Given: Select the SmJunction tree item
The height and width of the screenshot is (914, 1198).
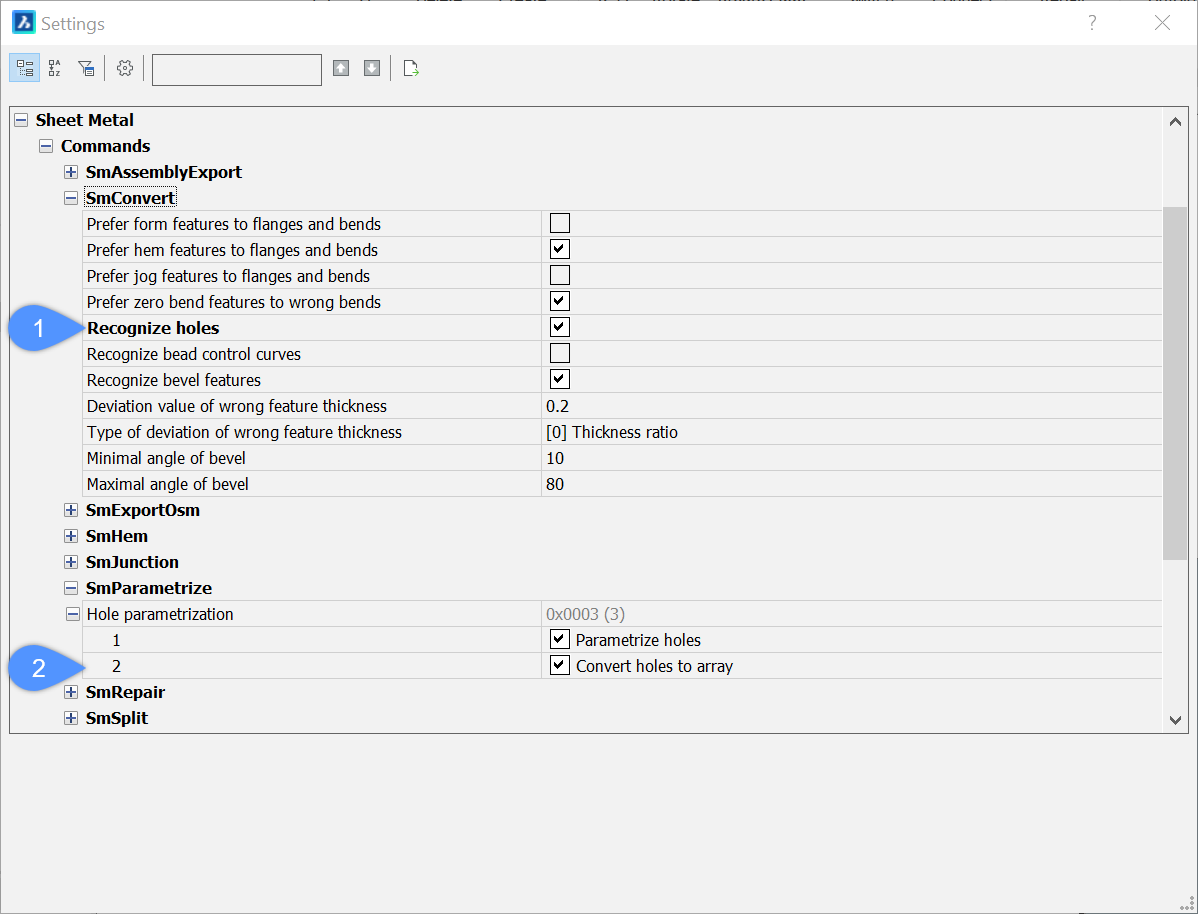Looking at the screenshot, I should pos(132,562).
